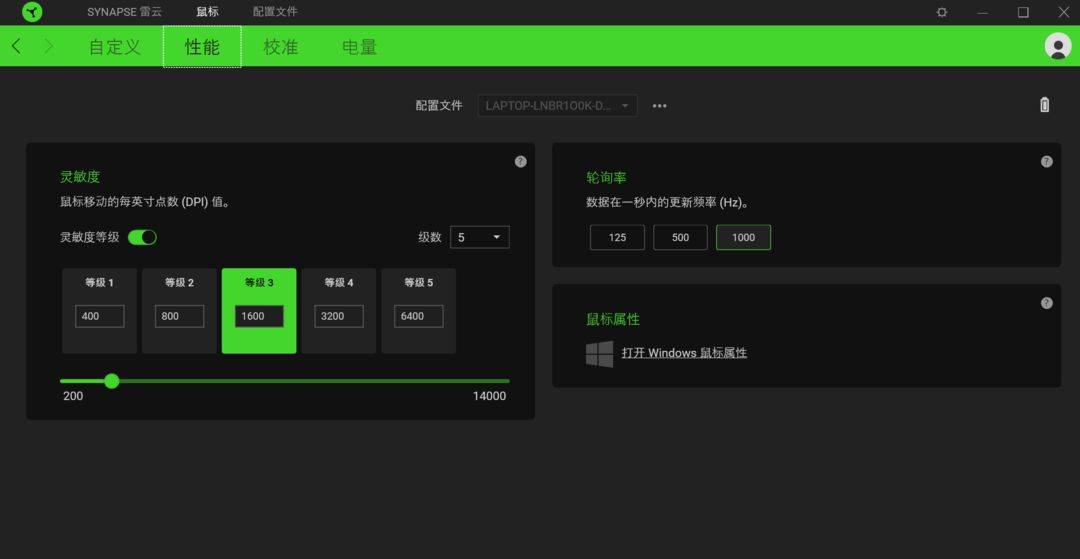
Task: Click the Windows logo icon
Action: pyautogui.click(x=599, y=353)
